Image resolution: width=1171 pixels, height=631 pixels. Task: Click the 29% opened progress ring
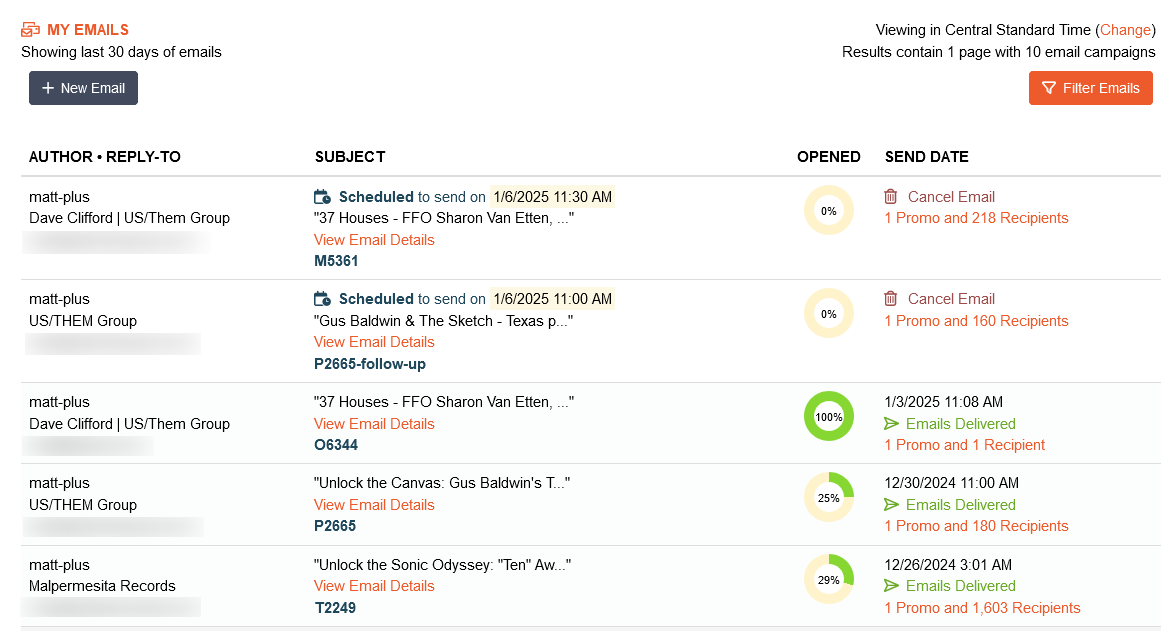point(829,579)
